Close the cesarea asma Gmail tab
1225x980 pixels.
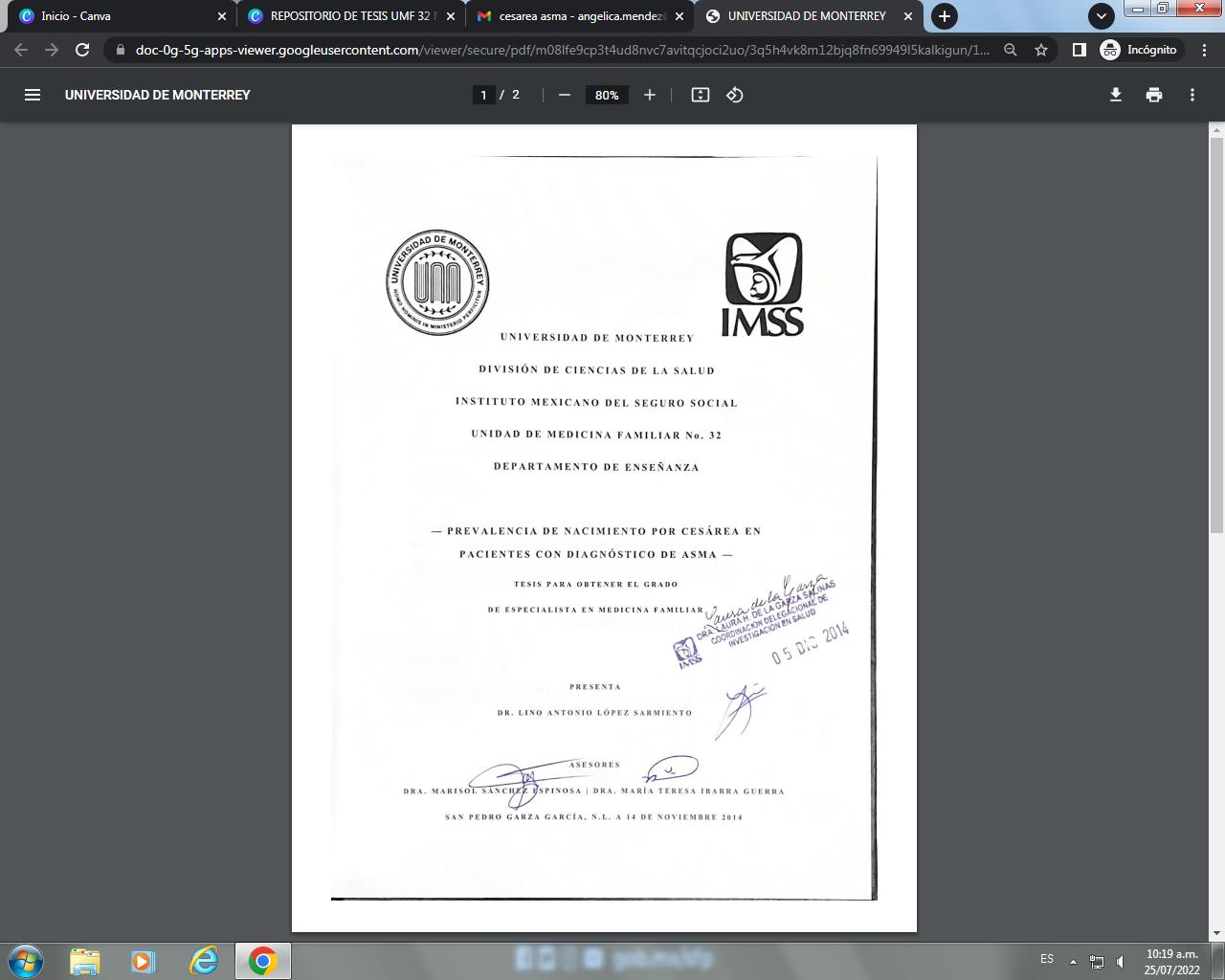point(679,16)
